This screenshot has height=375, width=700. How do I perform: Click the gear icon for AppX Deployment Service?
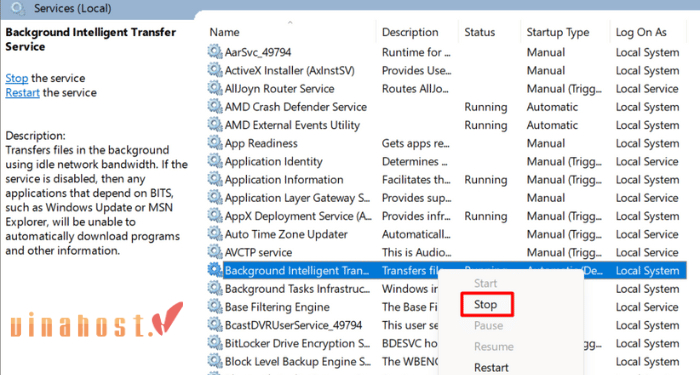point(215,216)
